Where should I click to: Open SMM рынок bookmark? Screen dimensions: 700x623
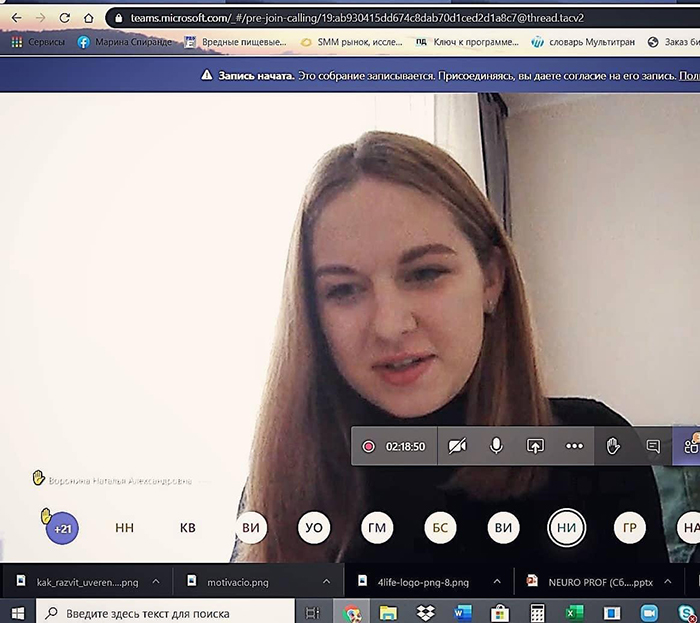[x=351, y=42]
